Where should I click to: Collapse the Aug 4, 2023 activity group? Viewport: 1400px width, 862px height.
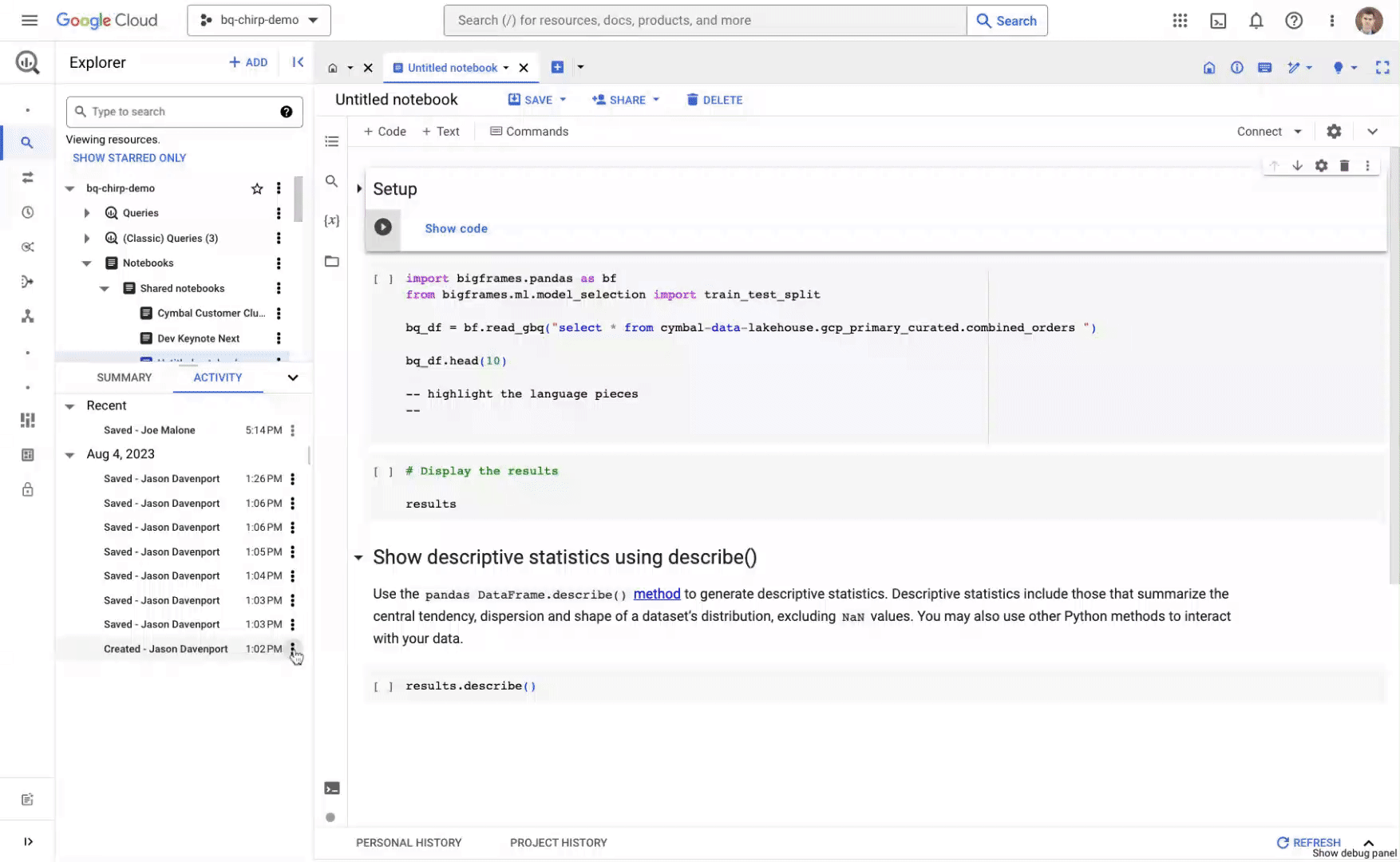(69, 455)
